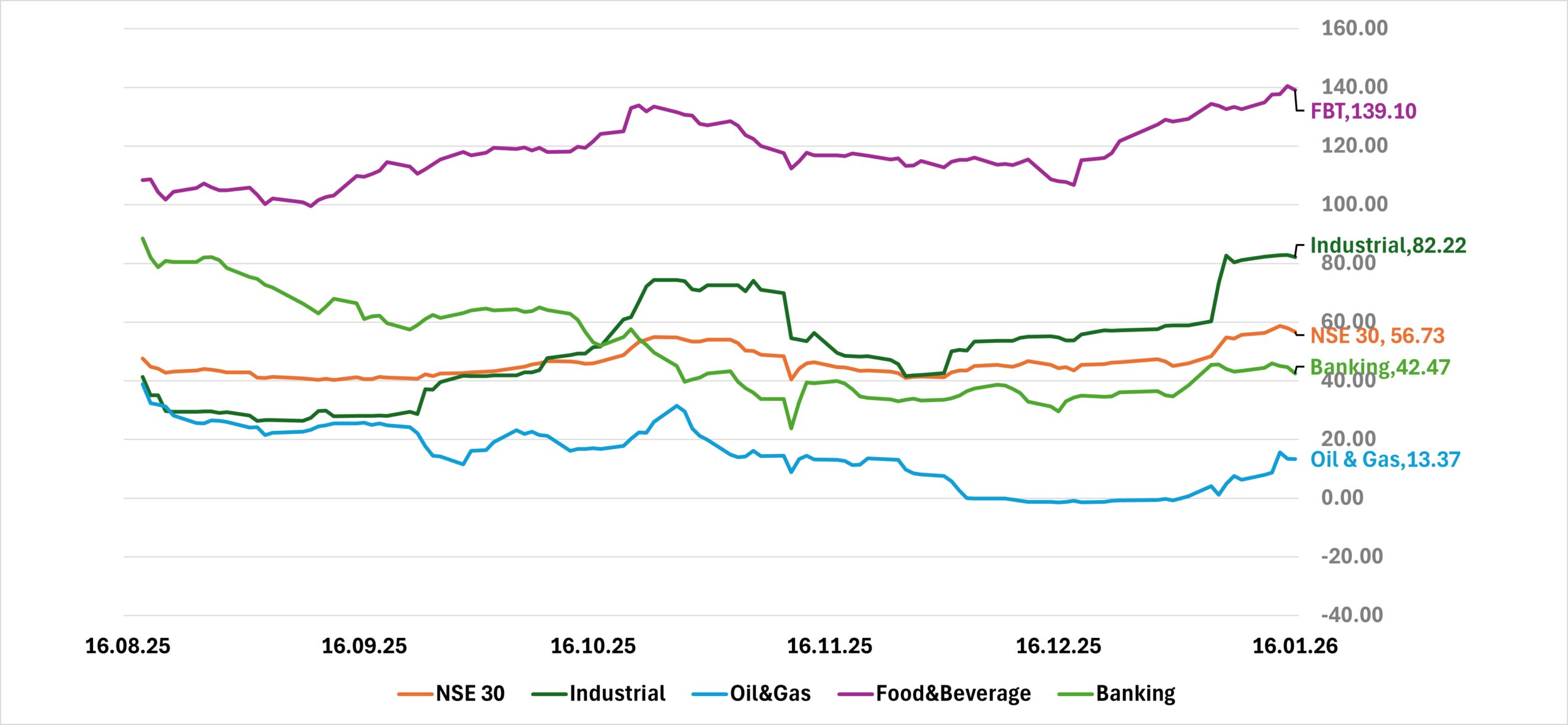The height and width of the screenshot is (725, 1568).
Task: Select the Industrial legend label
Action: (x=617, y=694)
